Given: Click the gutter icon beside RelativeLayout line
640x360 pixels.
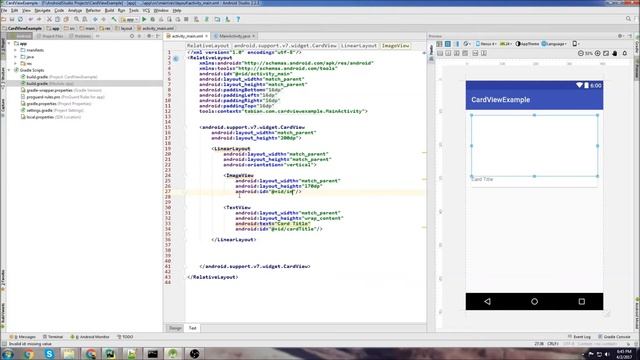Looking at the screenshot, I should [x=176, y=58].
